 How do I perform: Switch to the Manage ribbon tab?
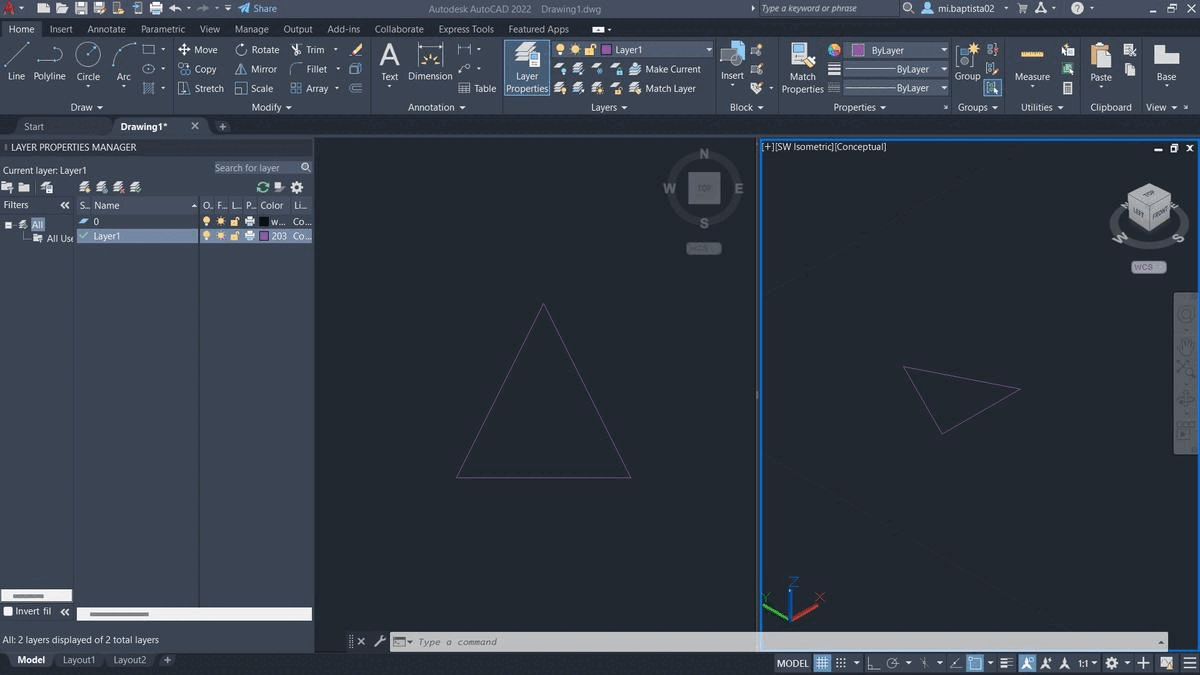tap(252, 29)
